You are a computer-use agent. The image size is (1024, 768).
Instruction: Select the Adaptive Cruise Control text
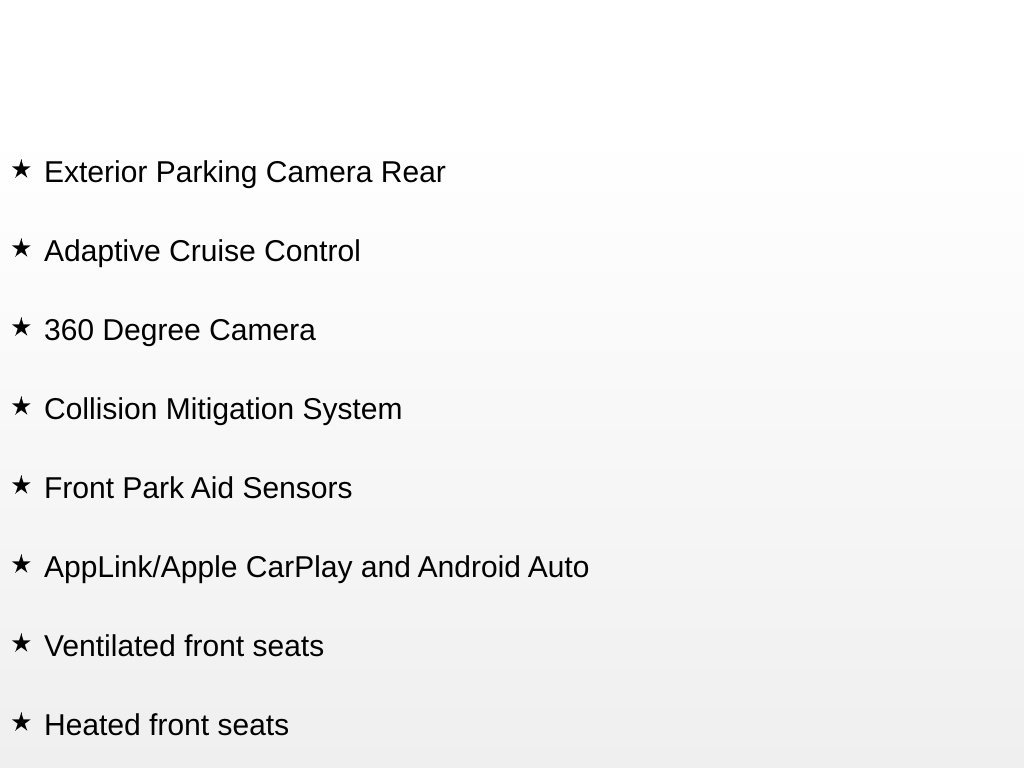(x=202, y=252)
